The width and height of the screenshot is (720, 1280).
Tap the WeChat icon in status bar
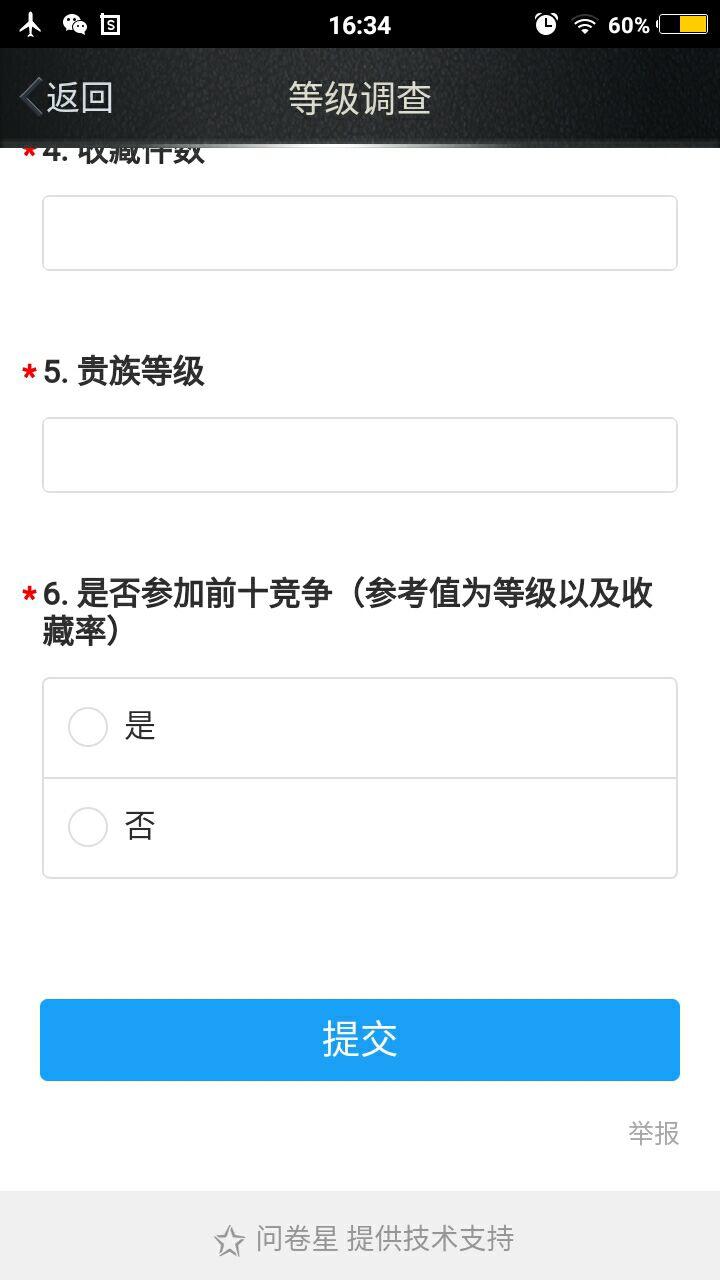click(74, 24)
